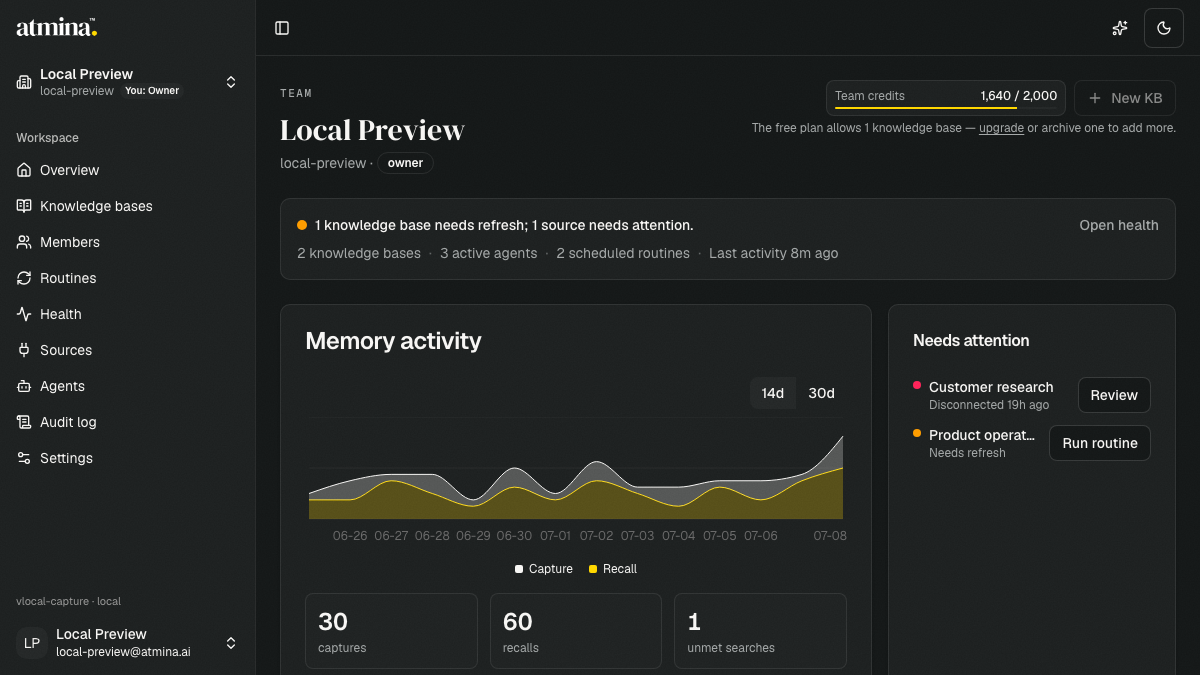Click the orange alert status dot in banner

302,225
